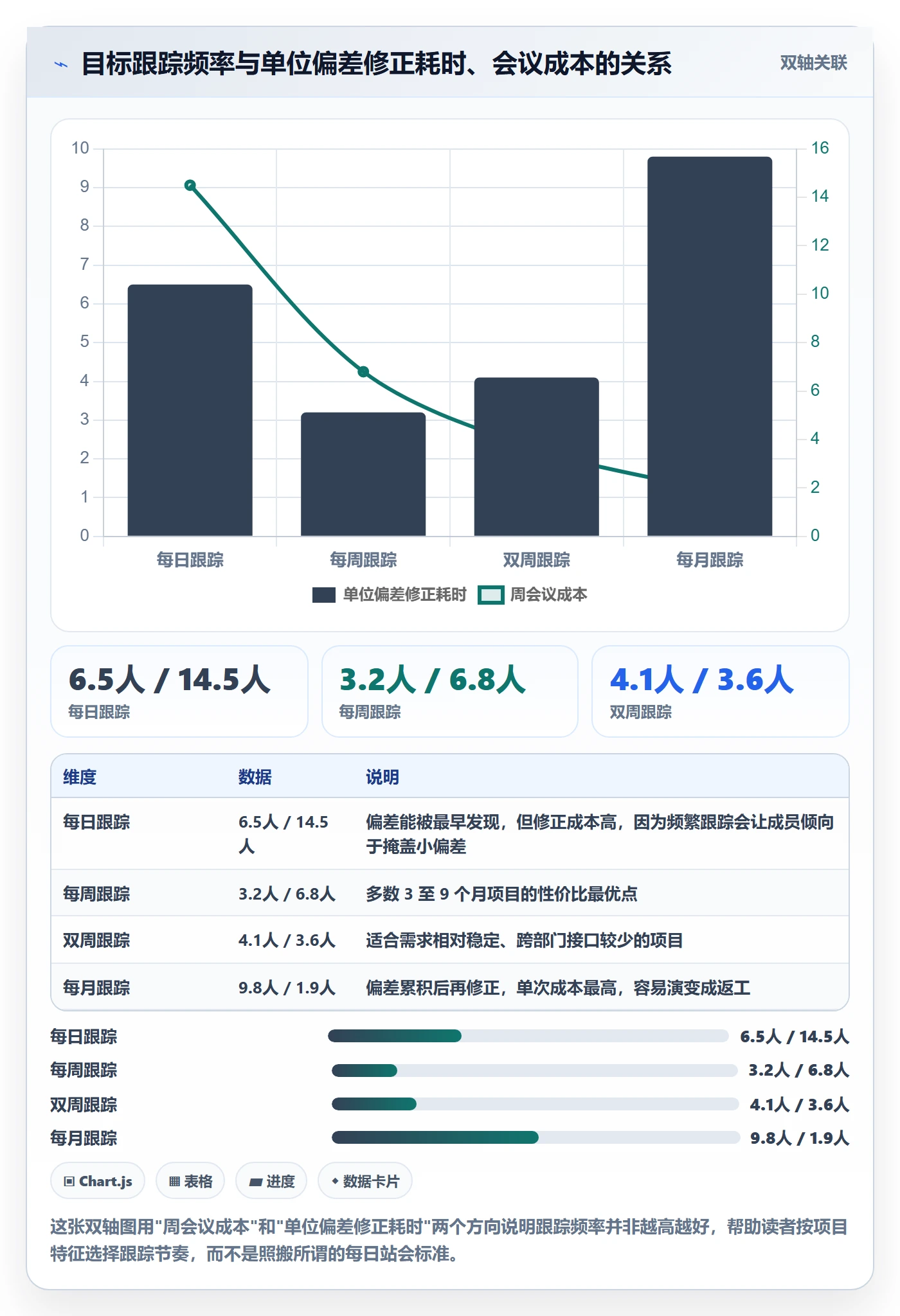Image resolution: width=900 pixels, height=1316 pixels.
Task: Select the 每月跟踪 table row label
Action: tap(96, 988)
